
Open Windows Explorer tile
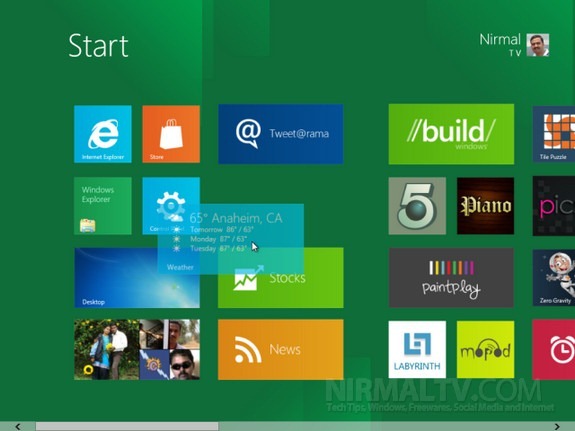(x=103, y=206)
